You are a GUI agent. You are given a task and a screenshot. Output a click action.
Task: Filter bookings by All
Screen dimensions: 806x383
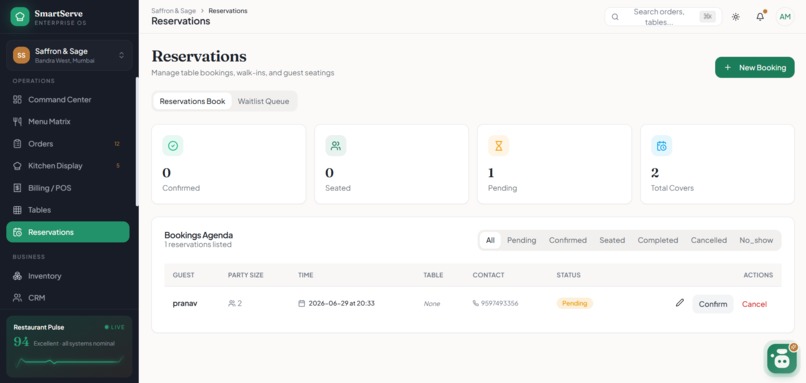pyautogui.click(x=490, y=240)
